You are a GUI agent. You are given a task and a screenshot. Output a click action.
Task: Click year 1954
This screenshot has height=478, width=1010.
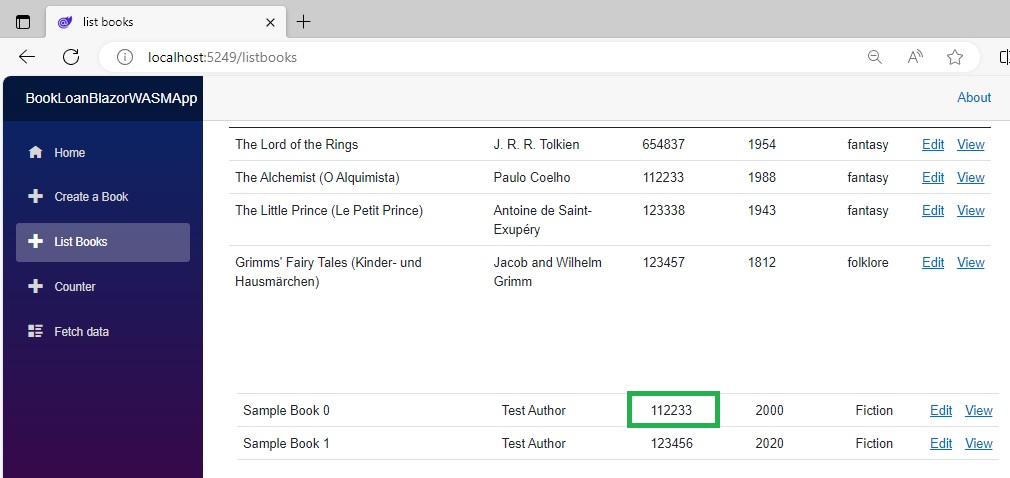762,144
